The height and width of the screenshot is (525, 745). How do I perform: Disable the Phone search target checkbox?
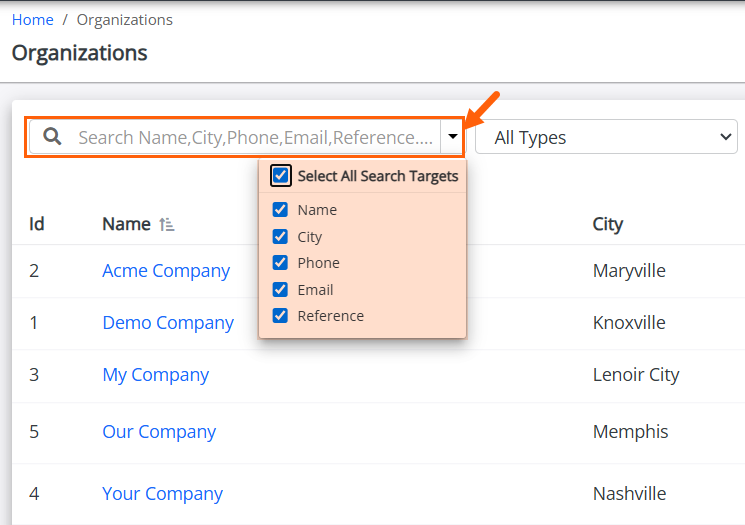[280, 262]
